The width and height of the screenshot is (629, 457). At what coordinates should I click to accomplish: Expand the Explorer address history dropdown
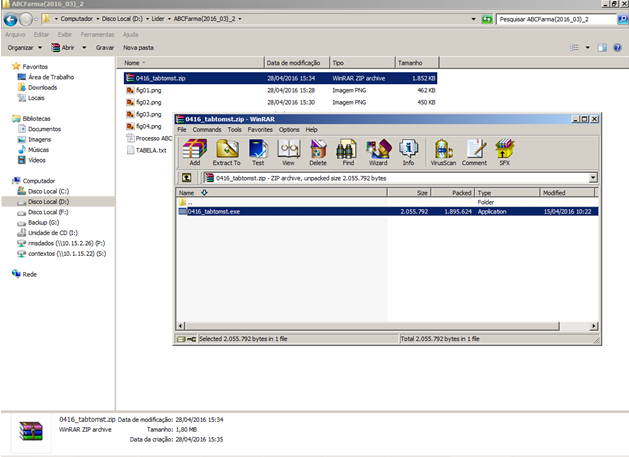473,19
